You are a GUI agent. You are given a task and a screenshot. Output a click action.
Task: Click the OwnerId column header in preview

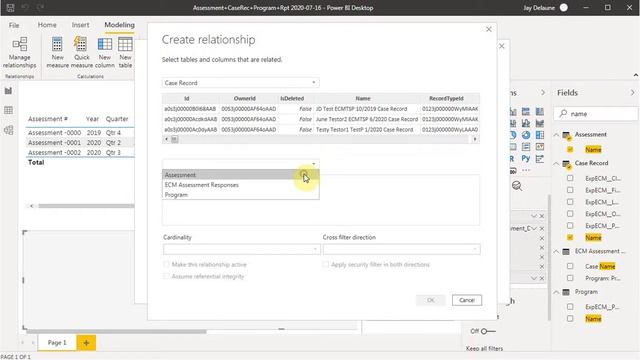click(244, 98)
